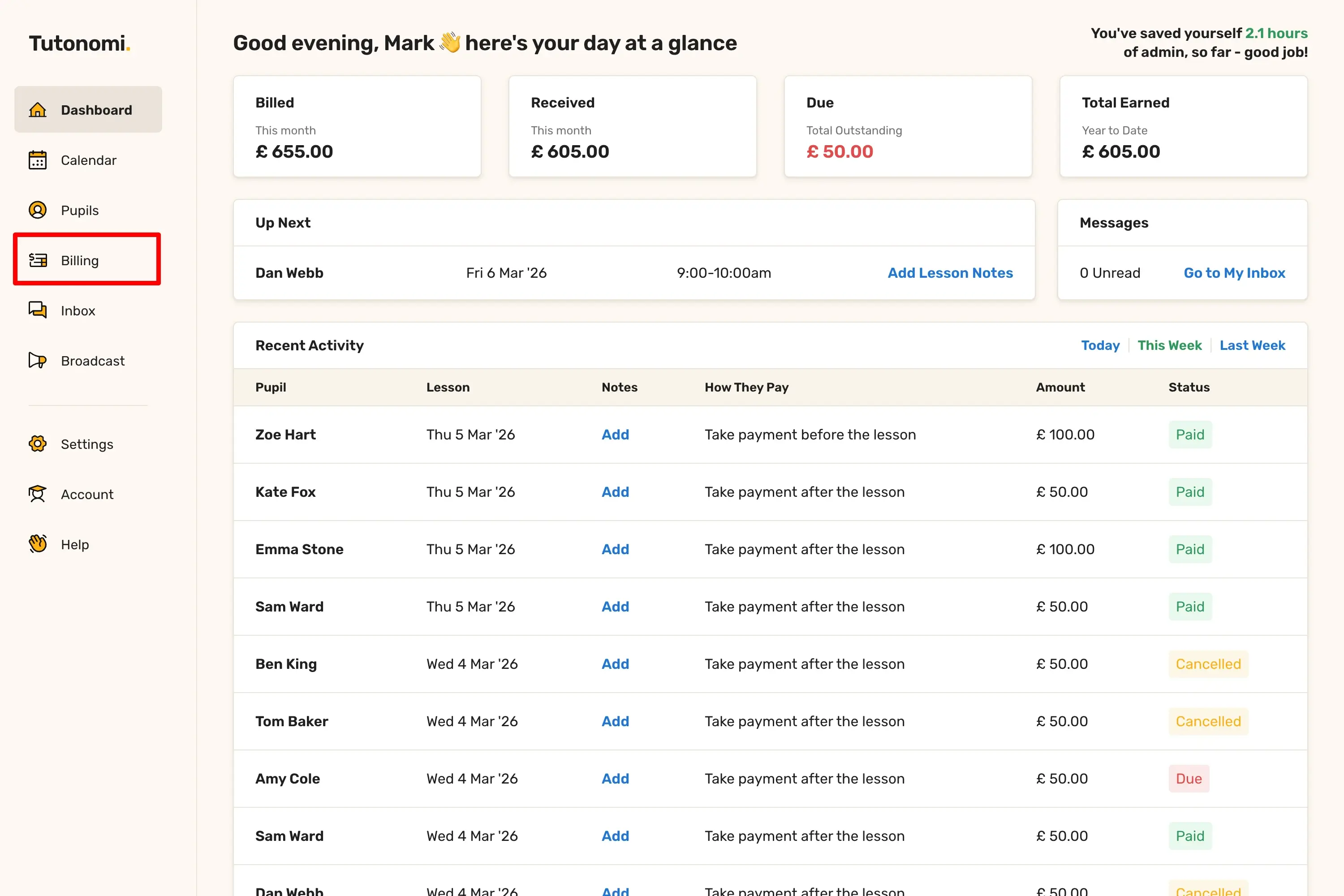Switch Recent Activity to This Week
Image resolution: width=1344 pixels, height=896 pixels.
click(x=1169, y=345)
